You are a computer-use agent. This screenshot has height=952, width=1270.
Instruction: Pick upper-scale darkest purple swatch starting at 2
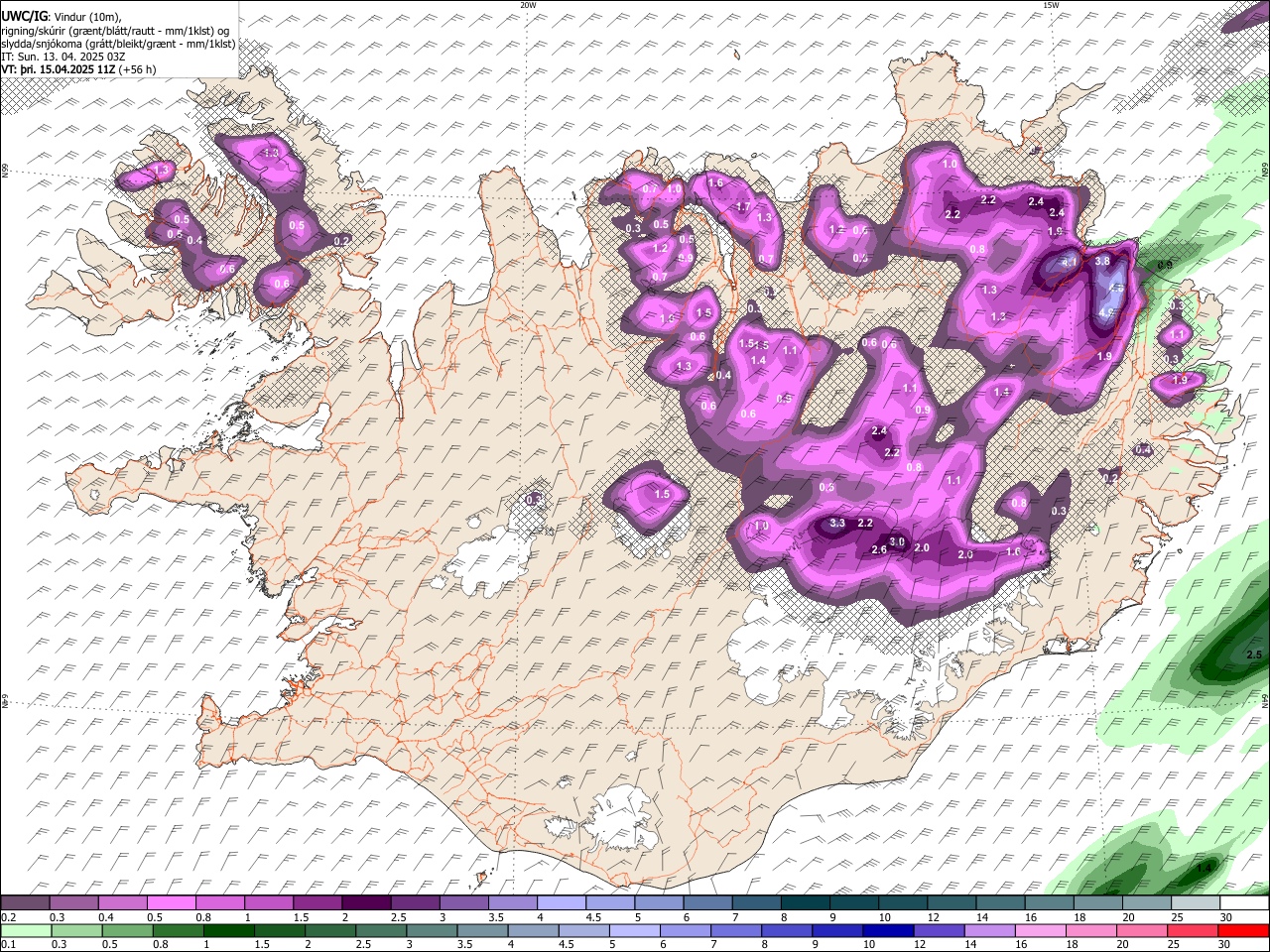[x=366, y=903]
